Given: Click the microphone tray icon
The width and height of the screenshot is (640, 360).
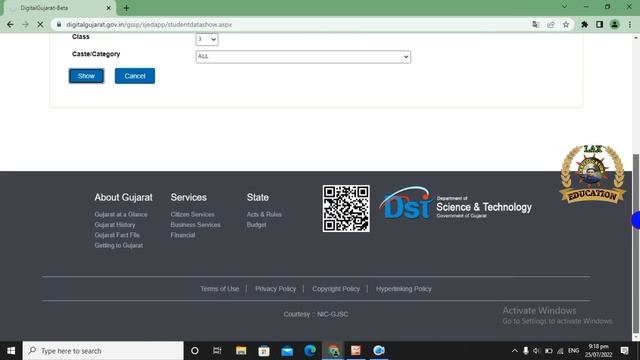Looking at the screenshot, I should [526, 351].
